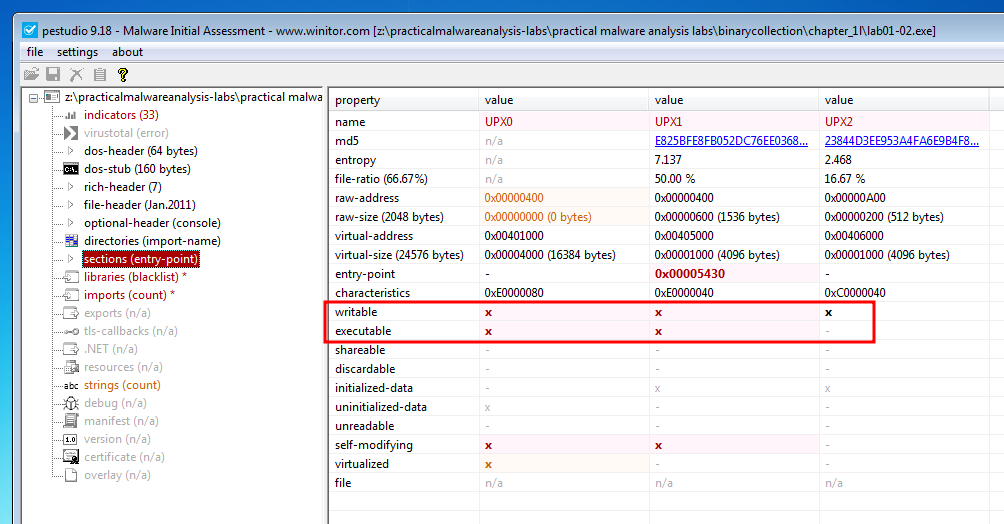Select strings (count) tree item
This screenshot has height=524, width=1004.
click(x=122, y=385)
